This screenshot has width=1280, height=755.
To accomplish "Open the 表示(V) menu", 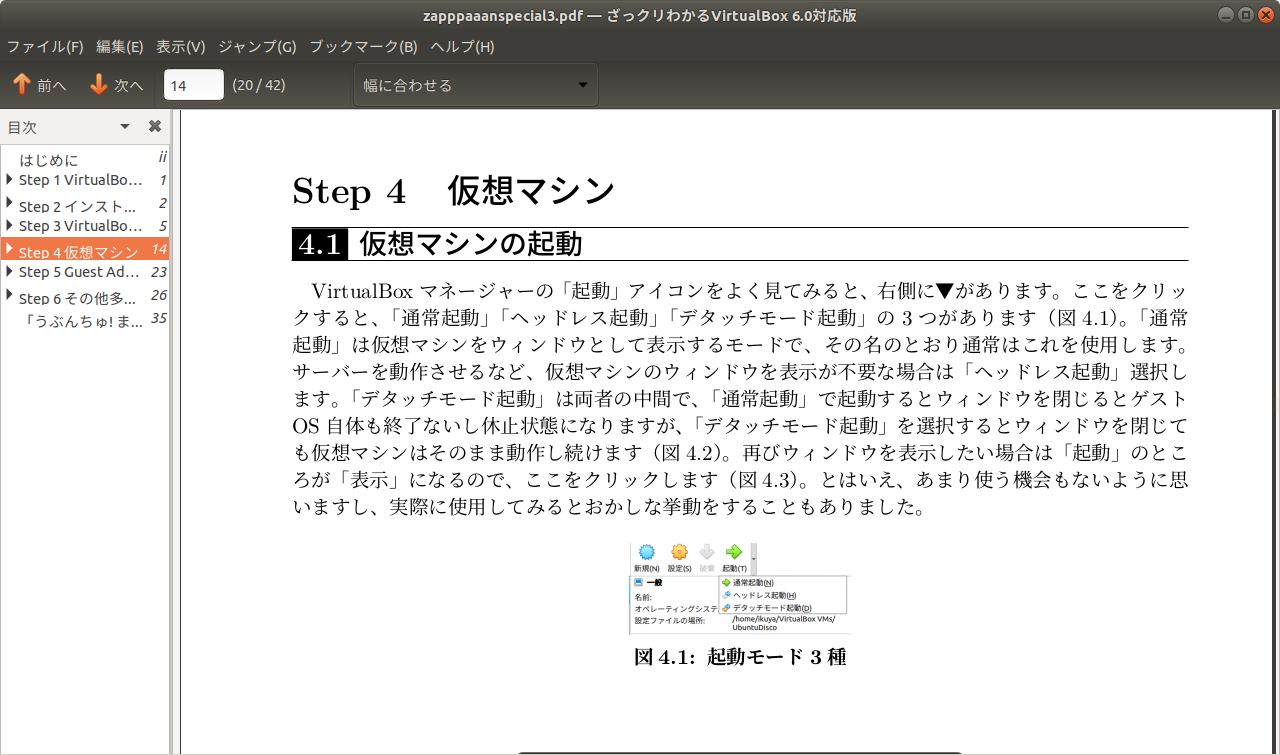I will [x=181, y=46].
